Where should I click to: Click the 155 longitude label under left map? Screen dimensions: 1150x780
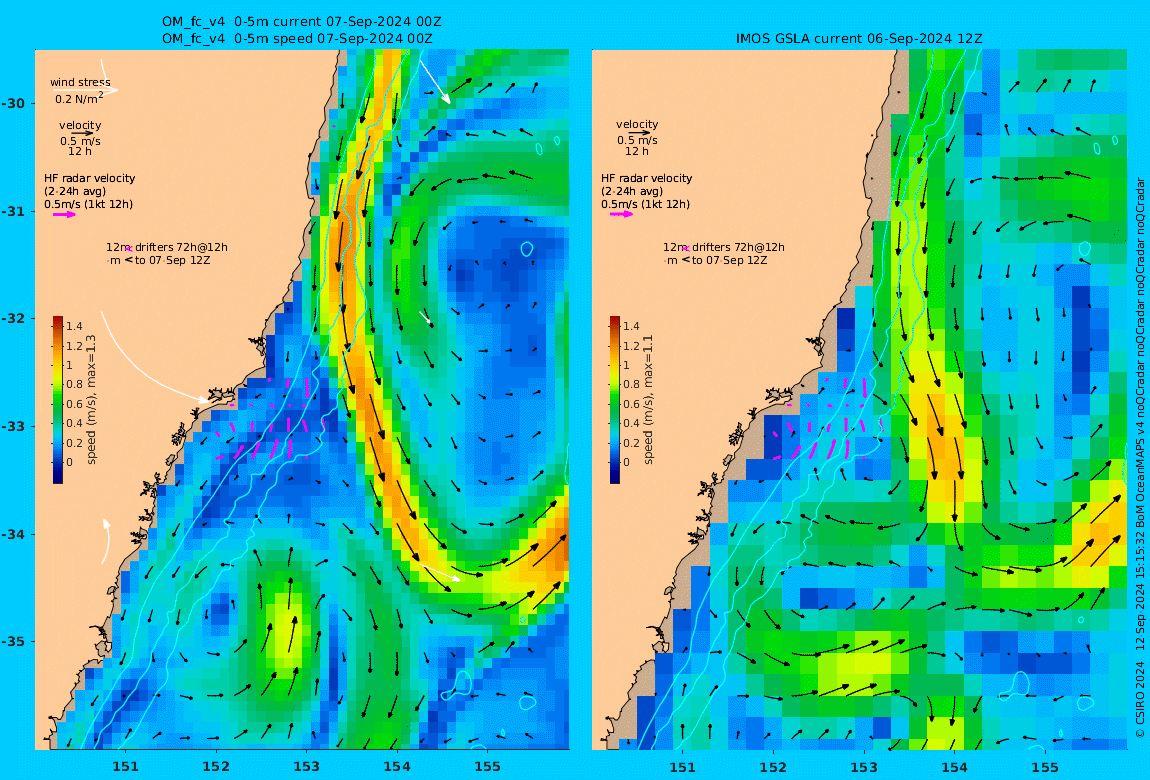pos(488,767)
